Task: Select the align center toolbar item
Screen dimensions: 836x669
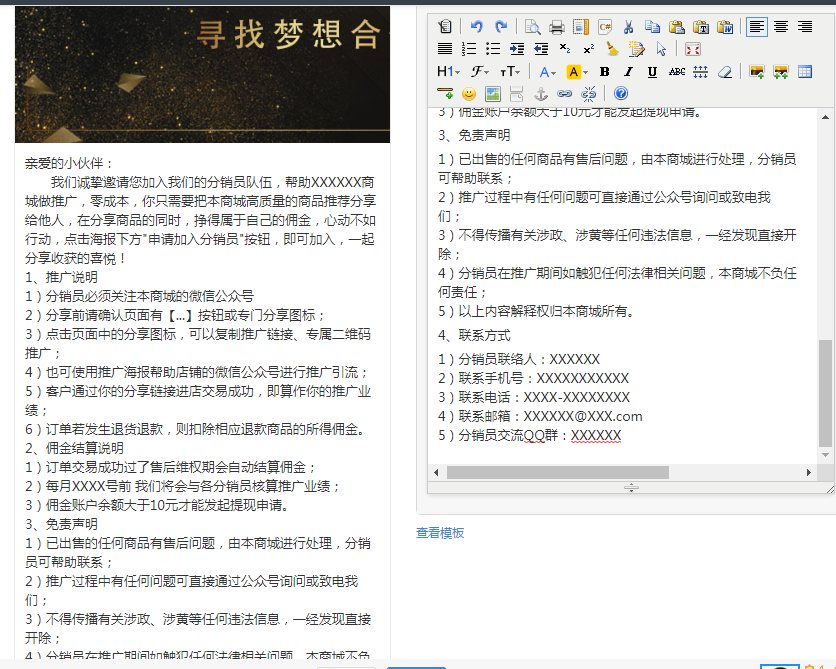Action: (781, 27)
